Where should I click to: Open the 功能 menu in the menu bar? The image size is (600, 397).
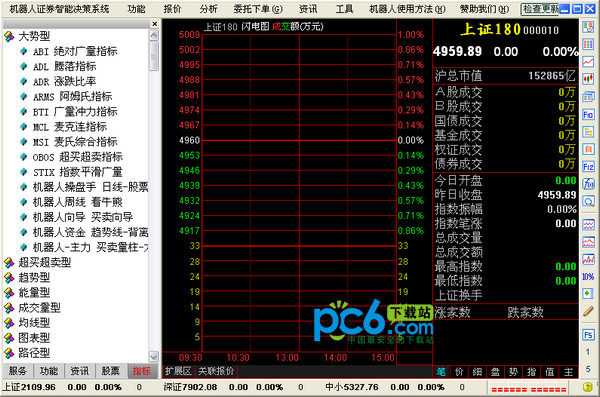[x=136, y=9]
